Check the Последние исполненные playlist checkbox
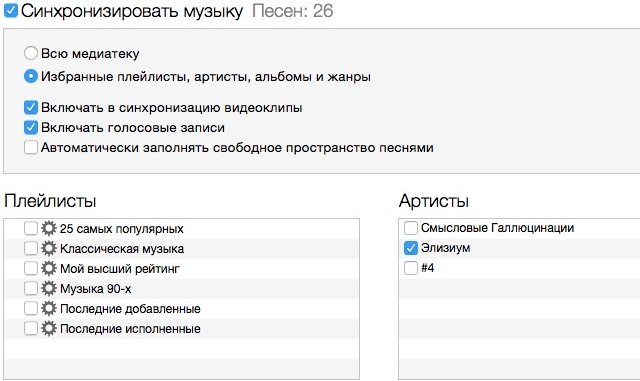 tap(31, 328)
